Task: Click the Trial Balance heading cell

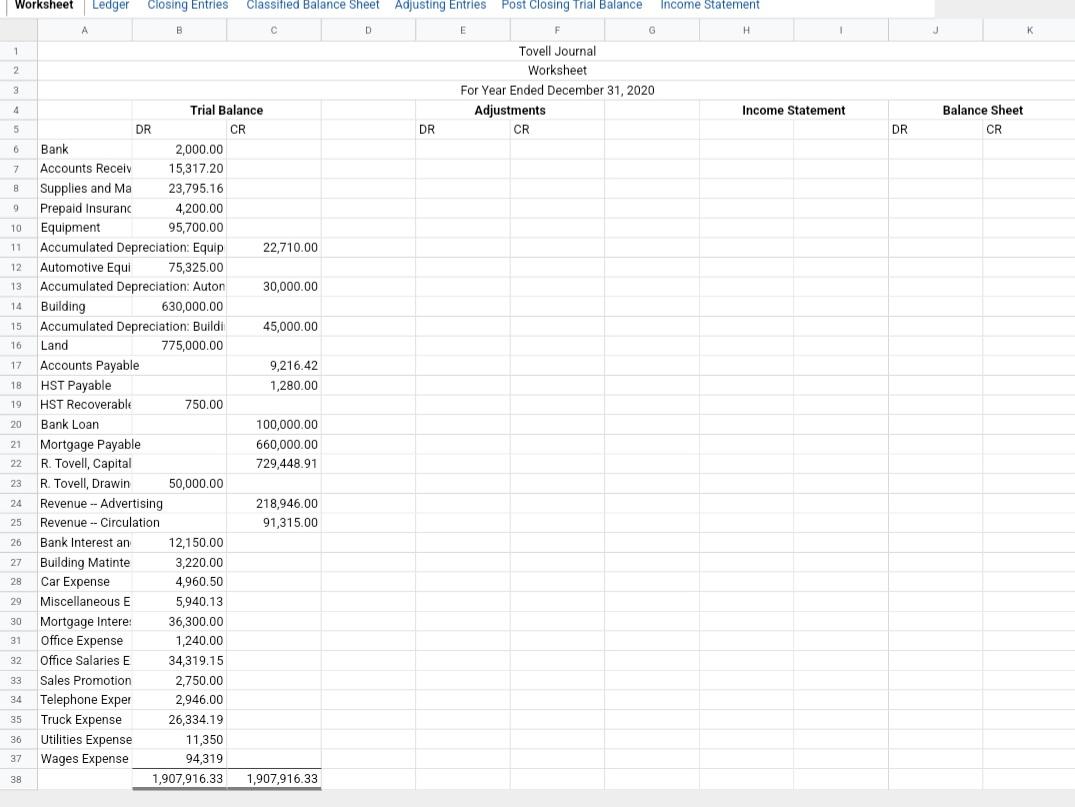Action: [227, 110]
